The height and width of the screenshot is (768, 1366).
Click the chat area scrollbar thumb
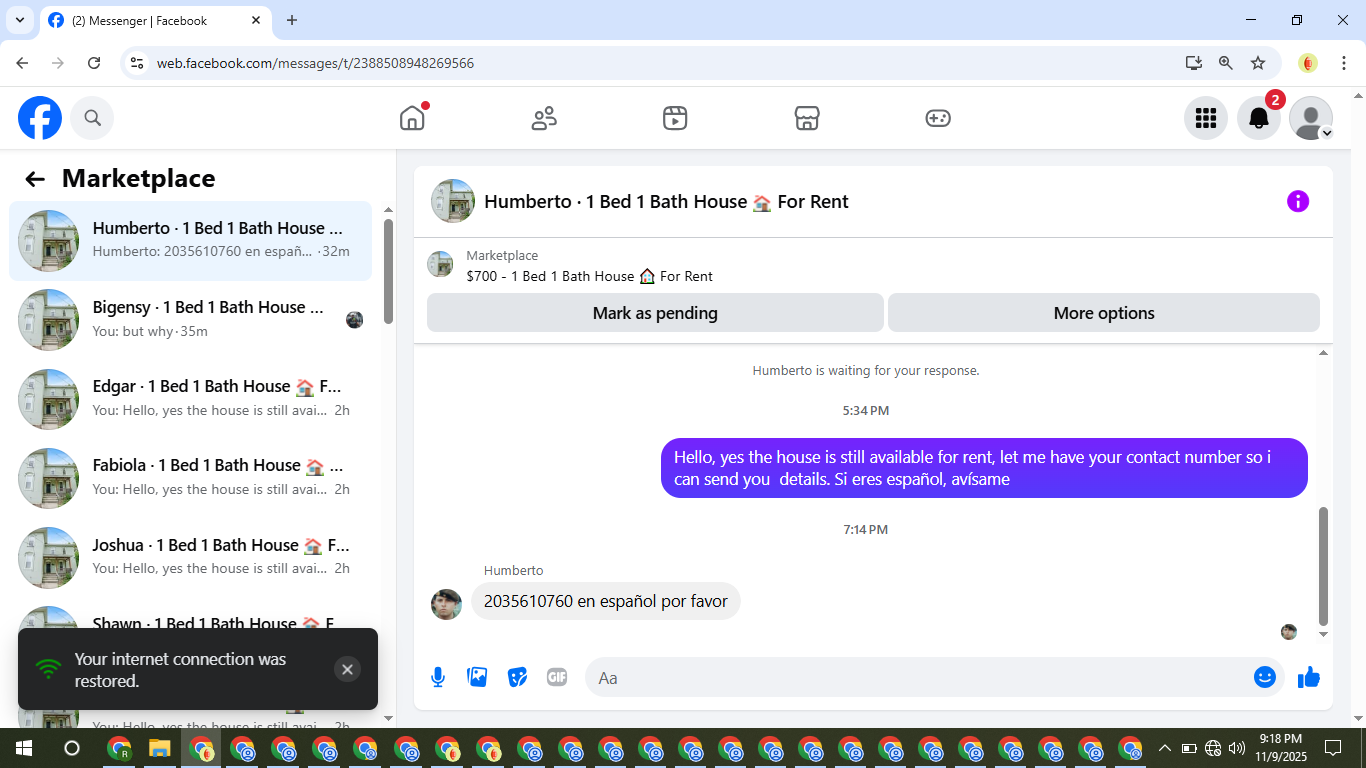pos(1323,565)
